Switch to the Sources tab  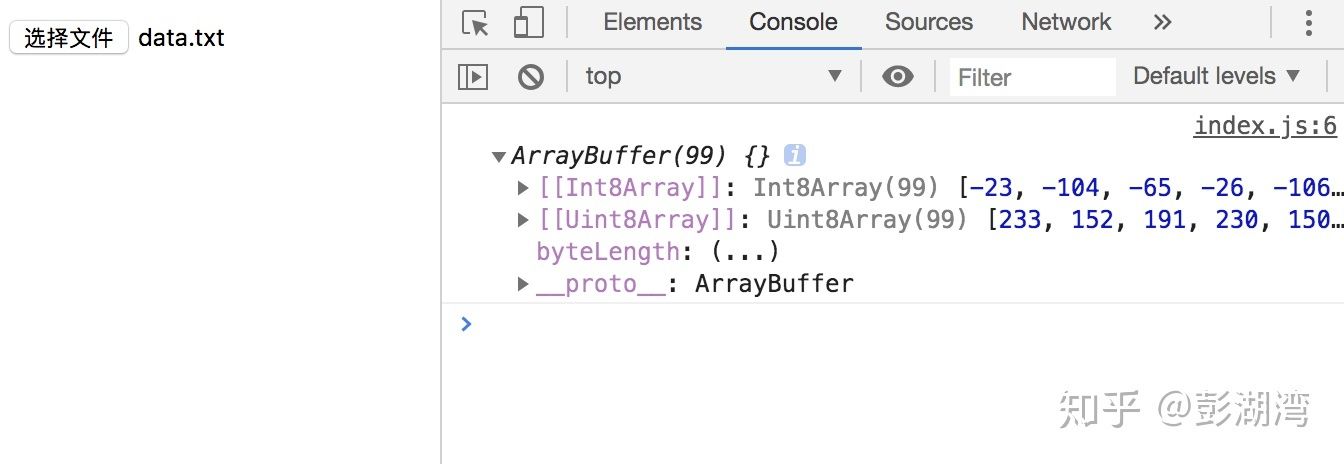928,23
